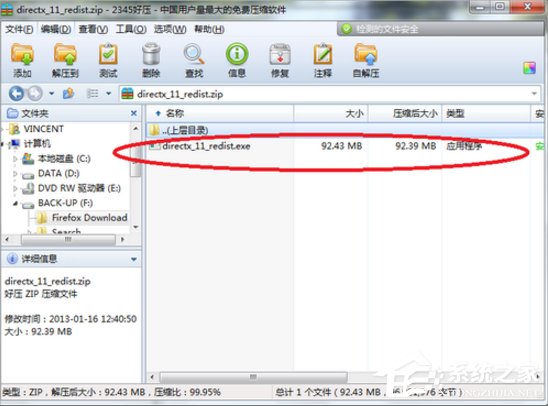Image resolution: width=548 pixels, height=406 pixels.
Task: Collapse BACK-UP (F:) tree node
Action: pyautogui.click(x=15, y=203)
